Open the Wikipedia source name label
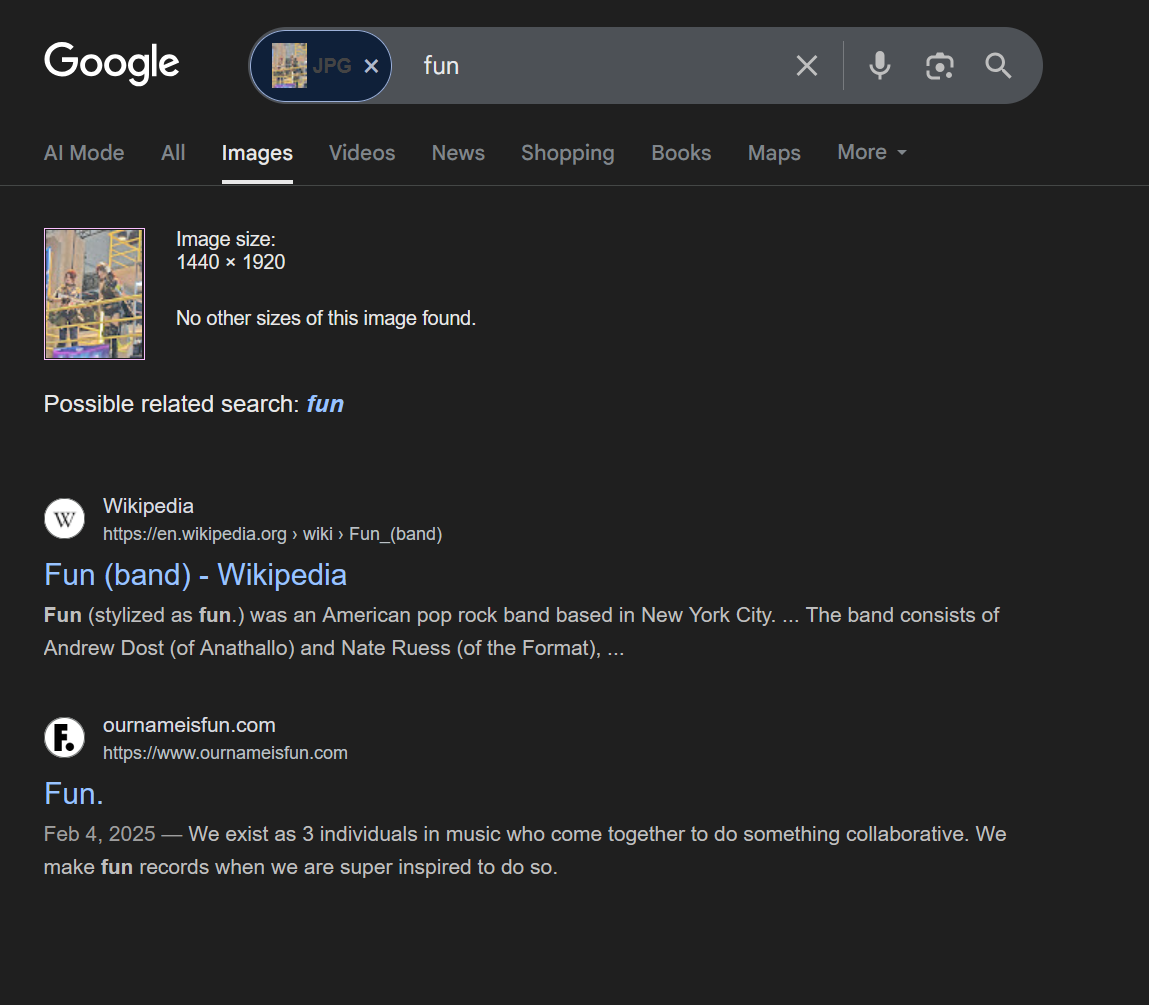 pos(148,506)
